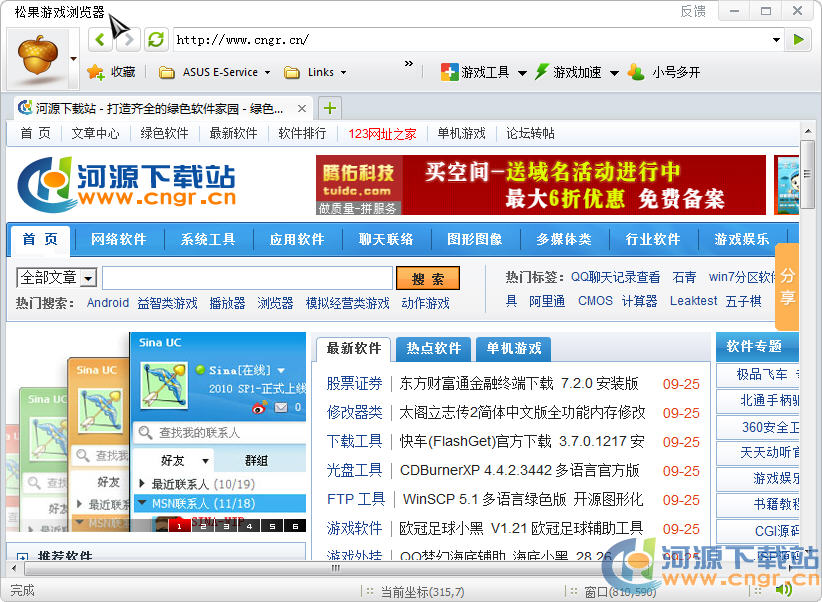
Task: Click hot tag QQ聊天记录查看
Action: pyautogui.click(x=615, y=277)
